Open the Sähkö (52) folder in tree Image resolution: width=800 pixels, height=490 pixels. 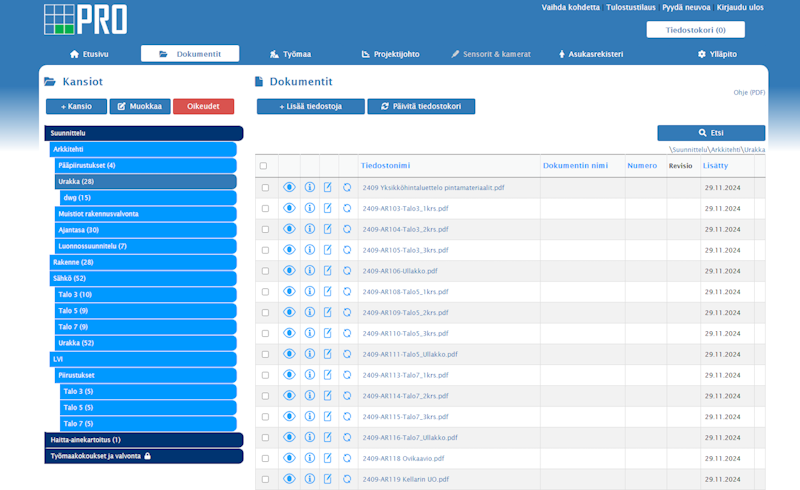[x=69, y=278]
